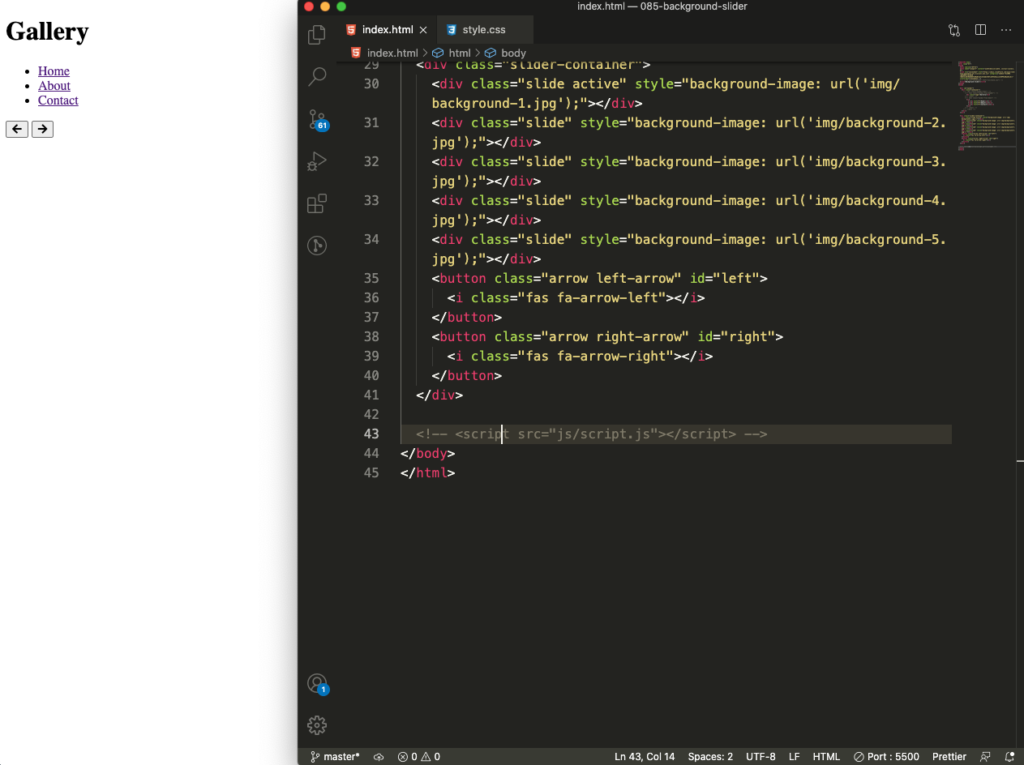
Task: Click the feedback icon in status bar
Action: pos(985,757)
